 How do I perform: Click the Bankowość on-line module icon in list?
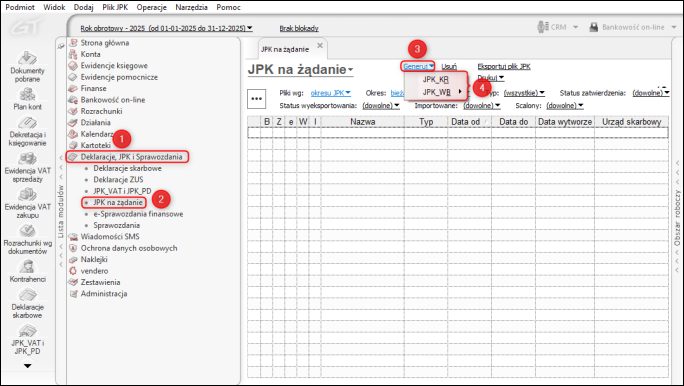(x=73, y=99)
